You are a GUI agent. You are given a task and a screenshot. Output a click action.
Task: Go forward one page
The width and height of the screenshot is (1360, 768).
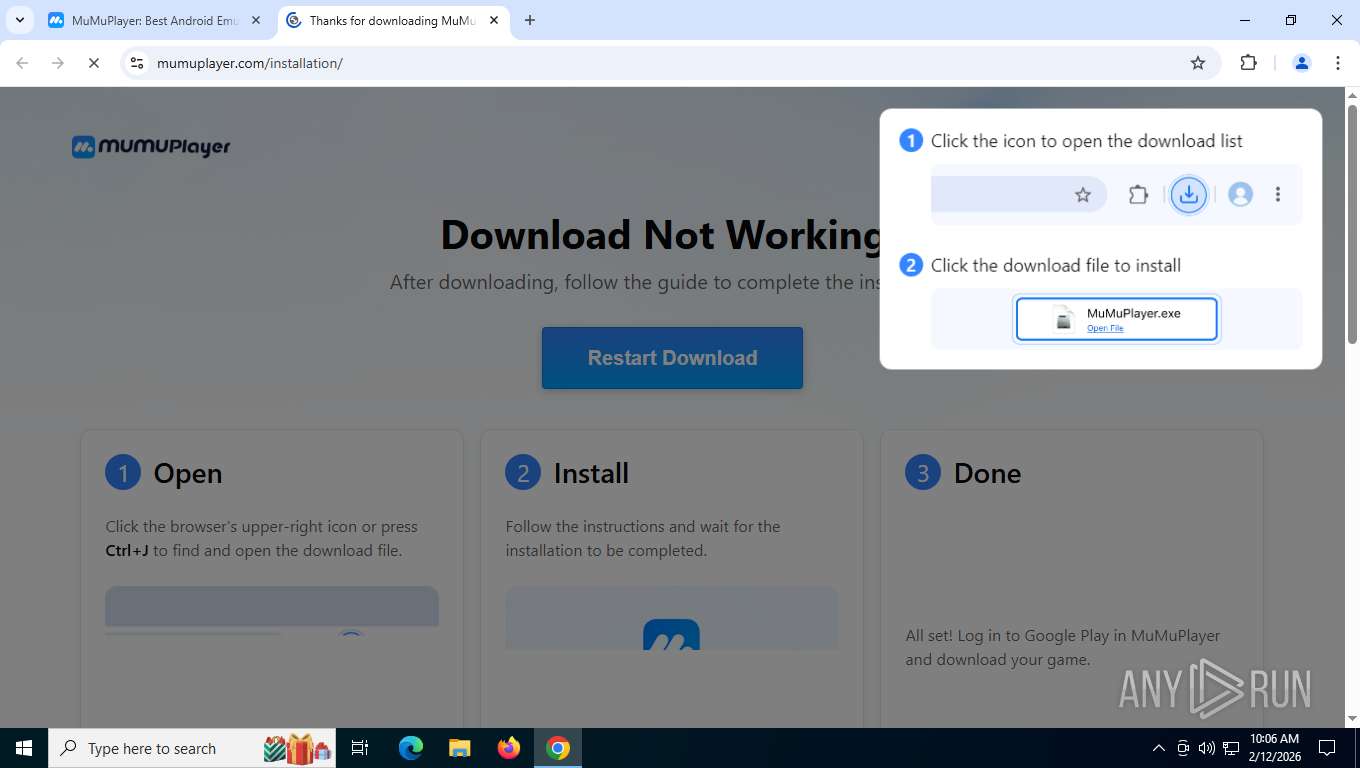tap(58, 63)
